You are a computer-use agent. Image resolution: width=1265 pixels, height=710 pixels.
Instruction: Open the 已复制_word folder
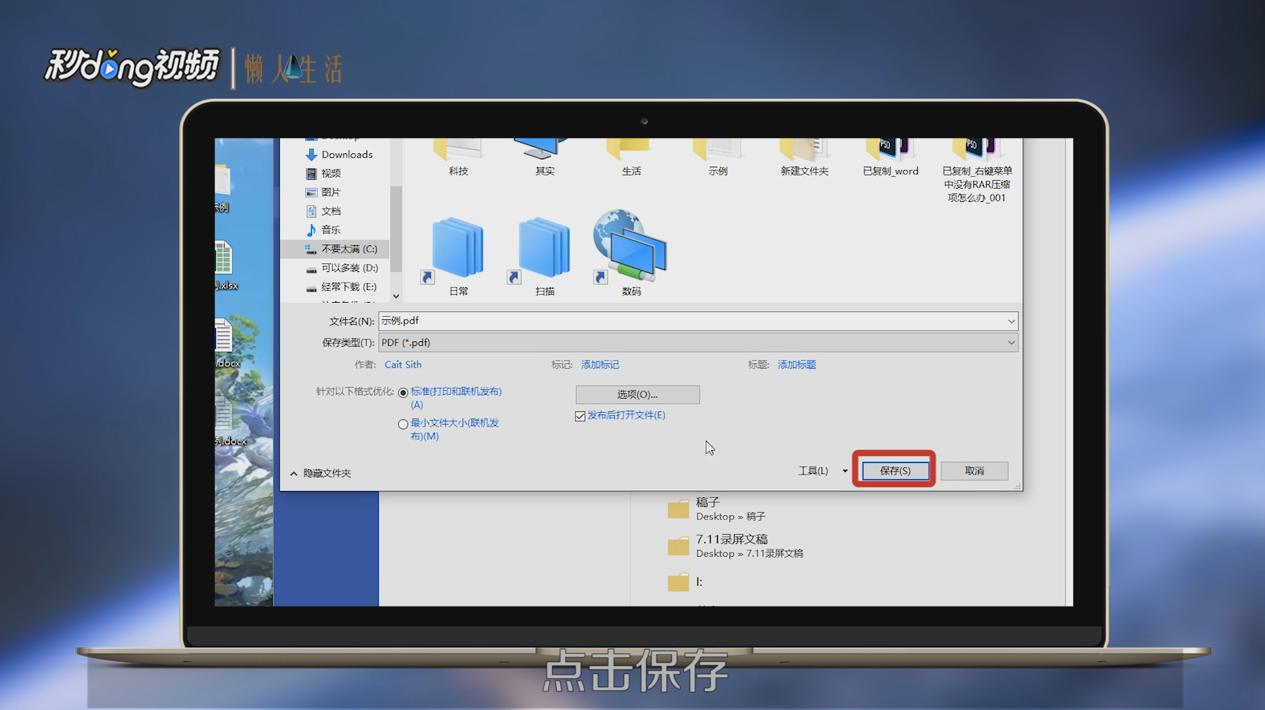(x=890, y=158)
